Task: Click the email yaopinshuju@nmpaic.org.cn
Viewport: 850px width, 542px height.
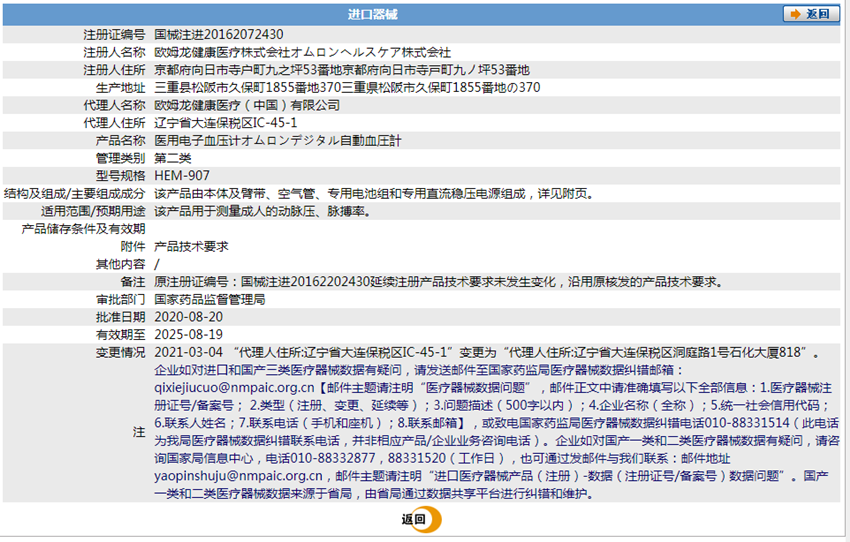Action: (x=239, y=476)
